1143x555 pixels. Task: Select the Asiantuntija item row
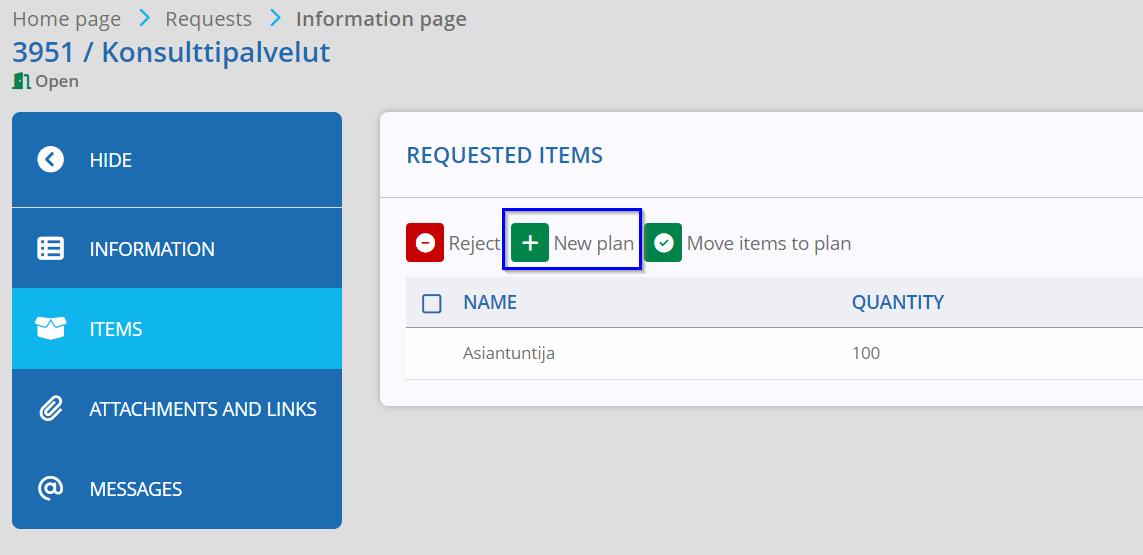tap(774, 354)
